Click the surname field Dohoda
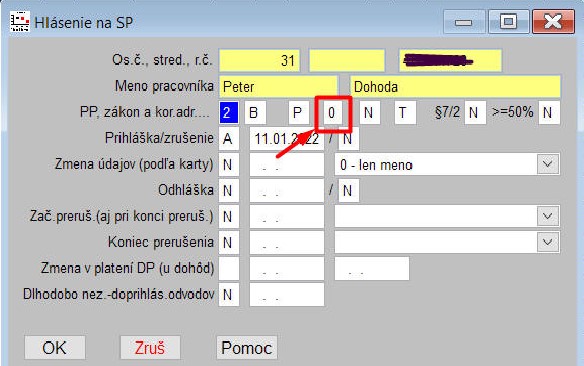 (455, 86)
